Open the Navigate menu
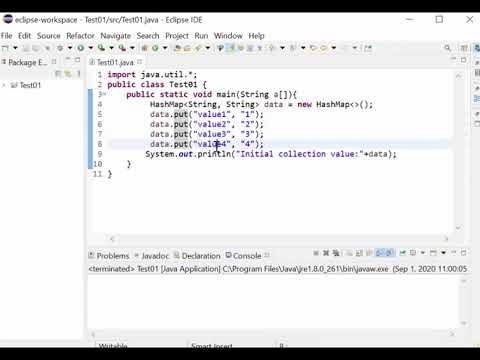Screen dimensions: 480x360 (116, 36)
